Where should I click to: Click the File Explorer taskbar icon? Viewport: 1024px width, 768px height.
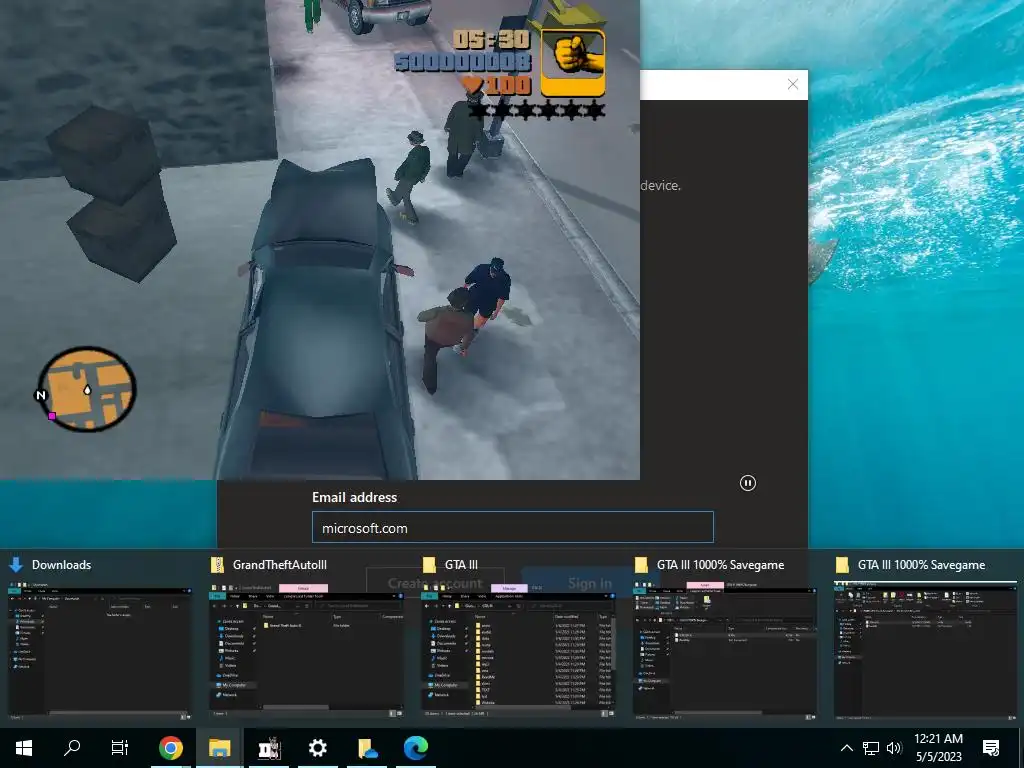pos(219,748)
